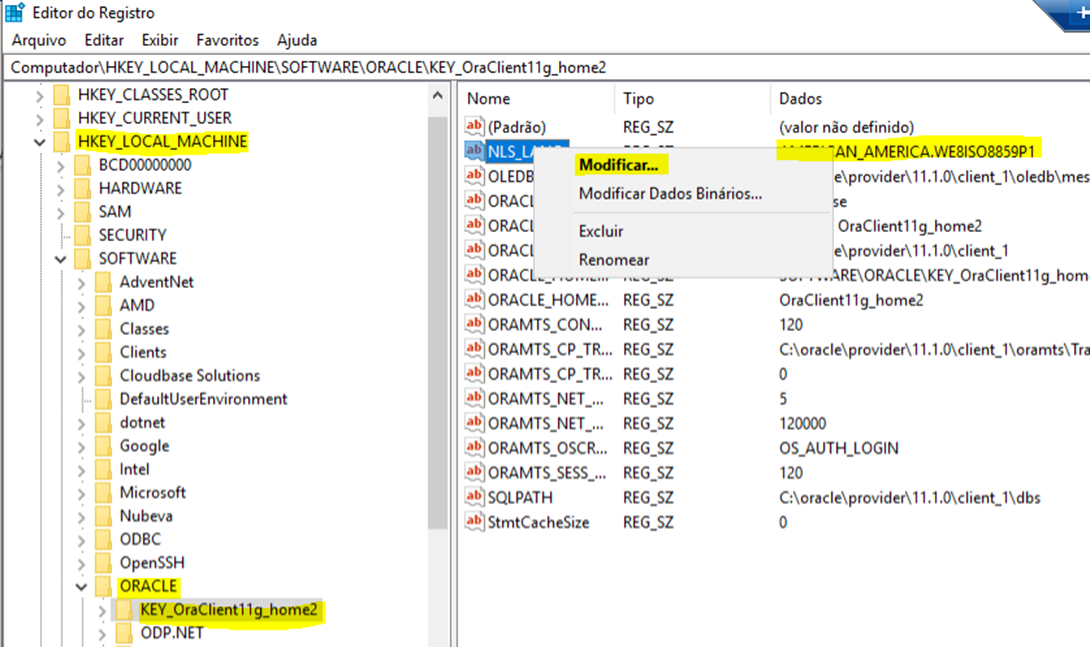Select the OS_AUTH_LOGIN data cell

coord(838,448)
